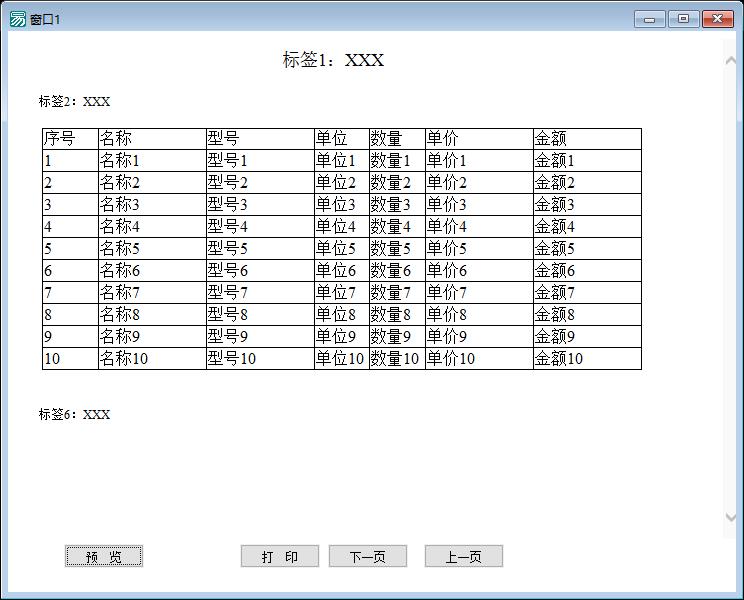This screenshot has width=744, height=600.
Task: Select the cell 金额8
Action: tap(588, 314)
